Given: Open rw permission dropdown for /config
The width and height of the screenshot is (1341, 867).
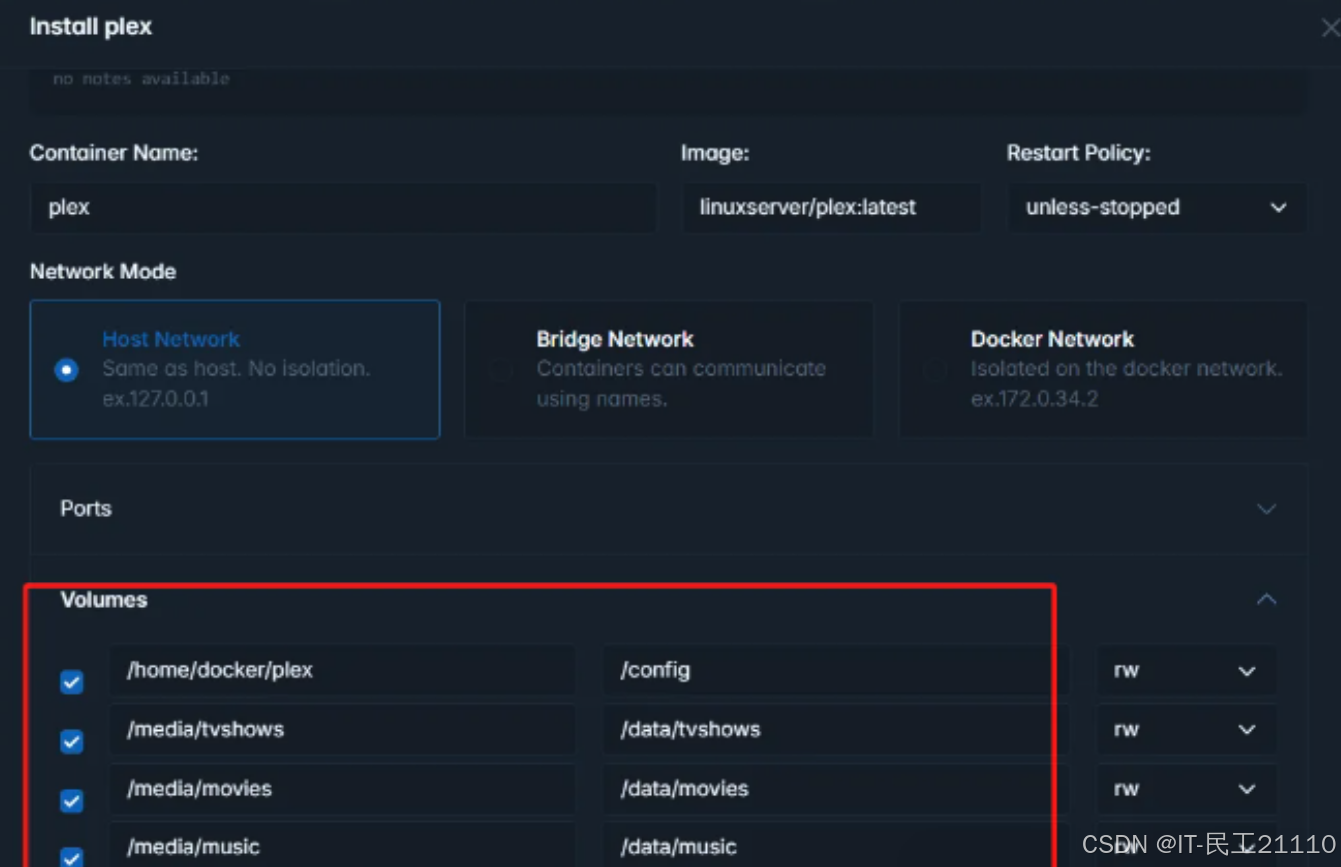Looking at the screenshot, I should coord(1186,671).
